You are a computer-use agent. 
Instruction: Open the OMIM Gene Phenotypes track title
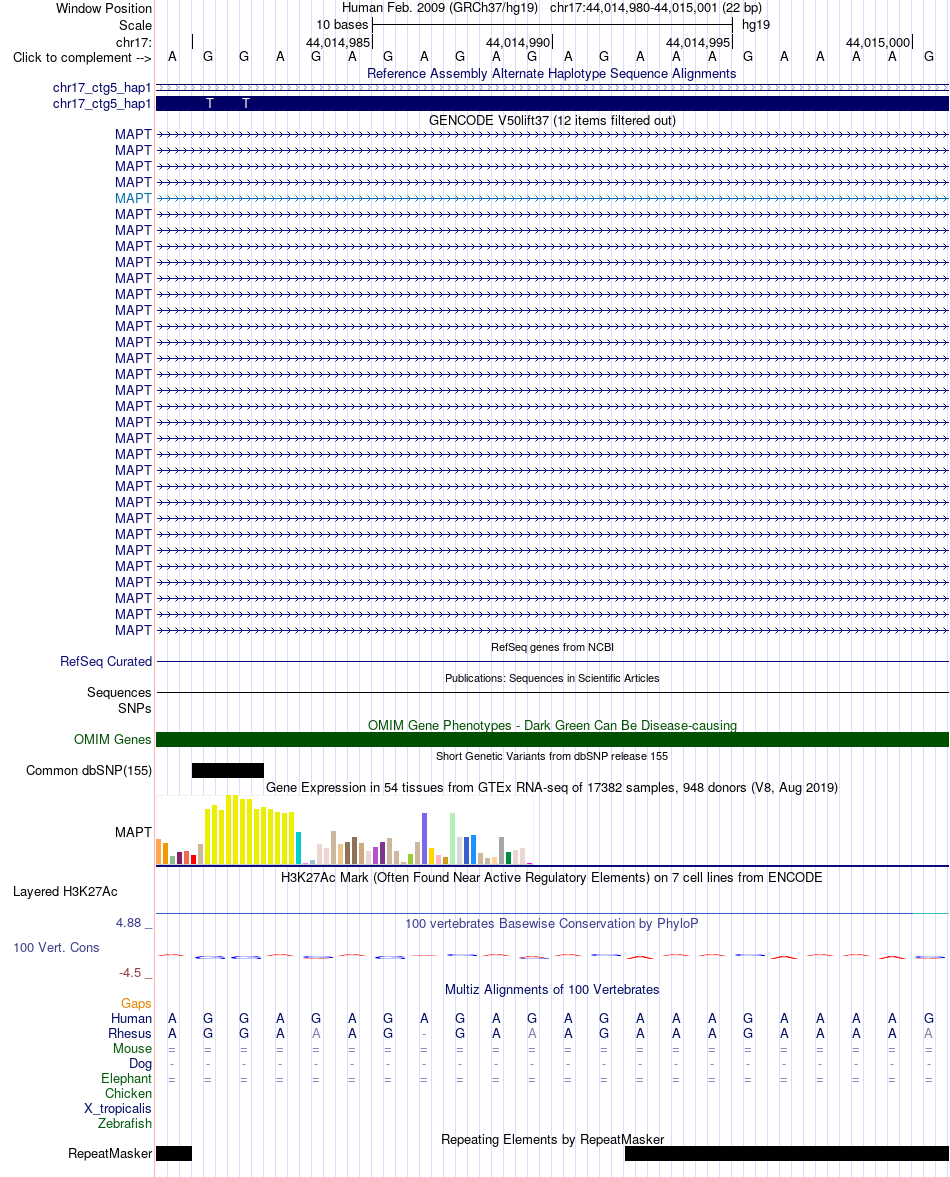tap(552, 725)
